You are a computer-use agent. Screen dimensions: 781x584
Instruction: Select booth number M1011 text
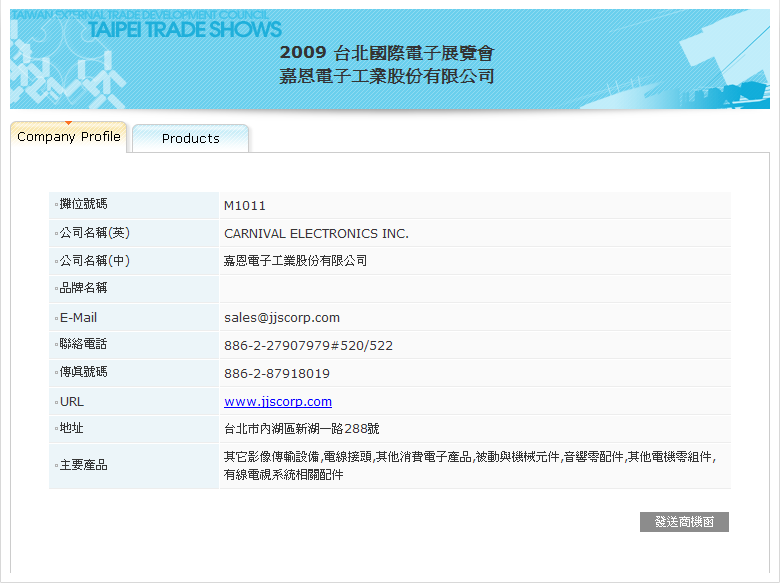245,206
